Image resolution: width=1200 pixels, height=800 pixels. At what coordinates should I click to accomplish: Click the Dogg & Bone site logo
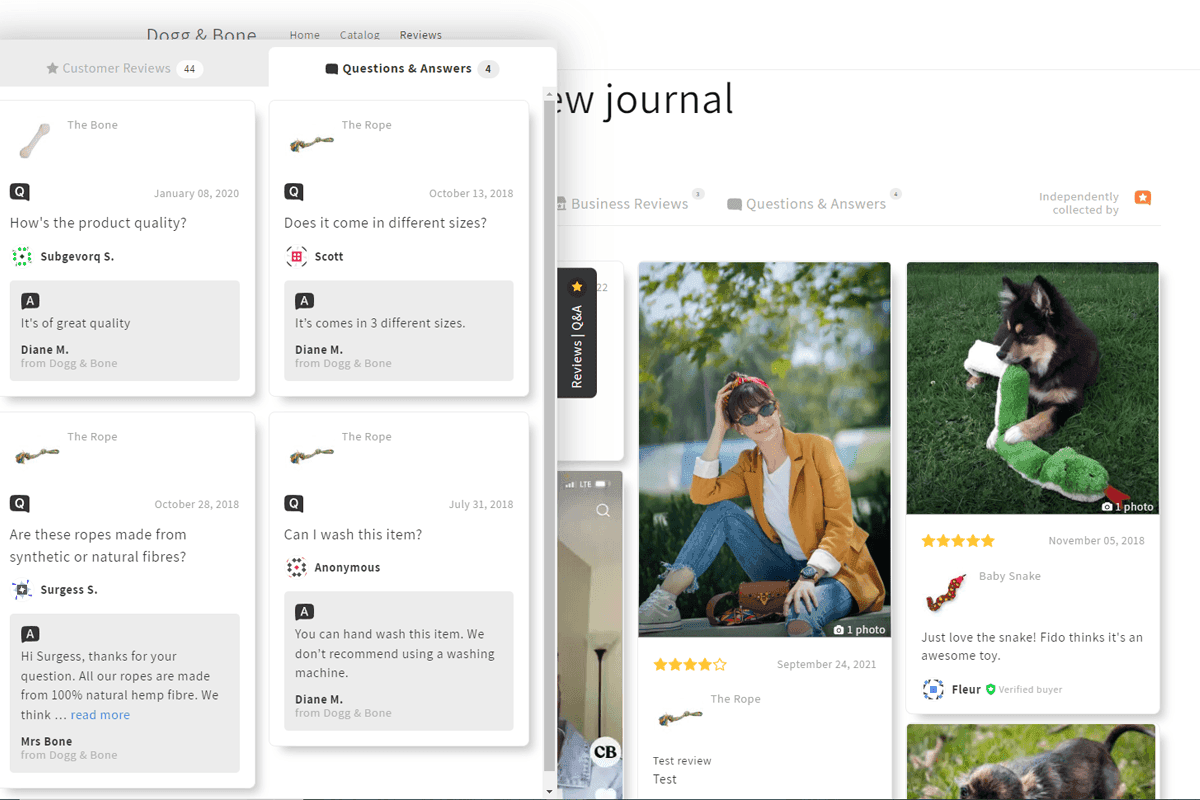click(201, 34)
